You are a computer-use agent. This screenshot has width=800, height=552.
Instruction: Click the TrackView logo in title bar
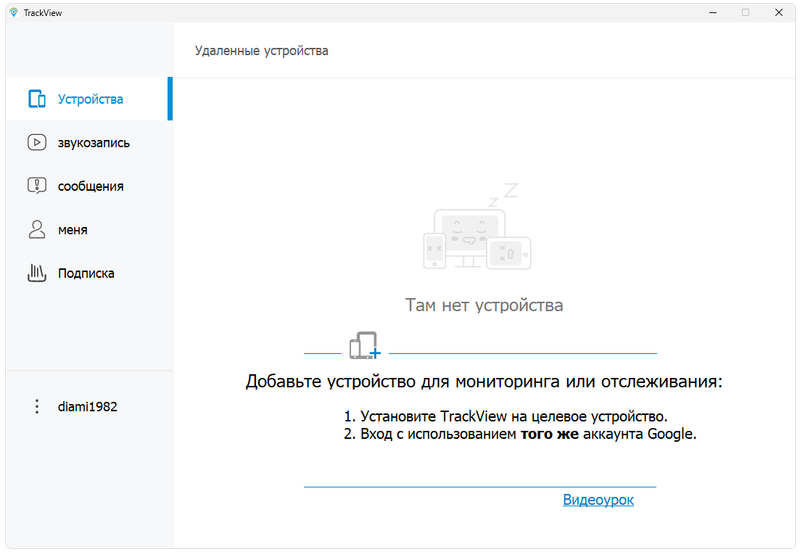14,12
